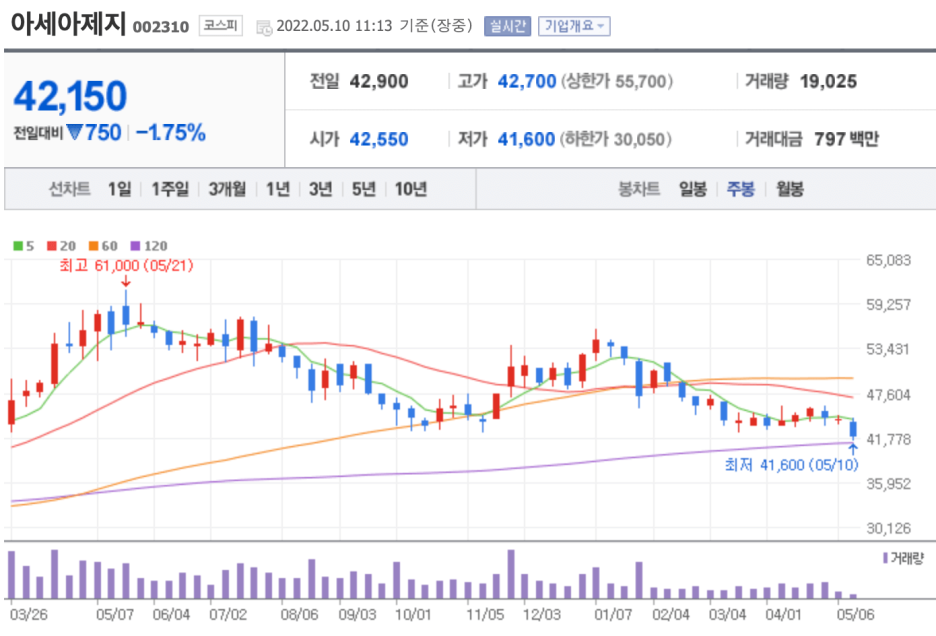The width and height of the screenshot is (936, 636).
Task: Select the 5년 line chart tab
Action: click(364, 189)
